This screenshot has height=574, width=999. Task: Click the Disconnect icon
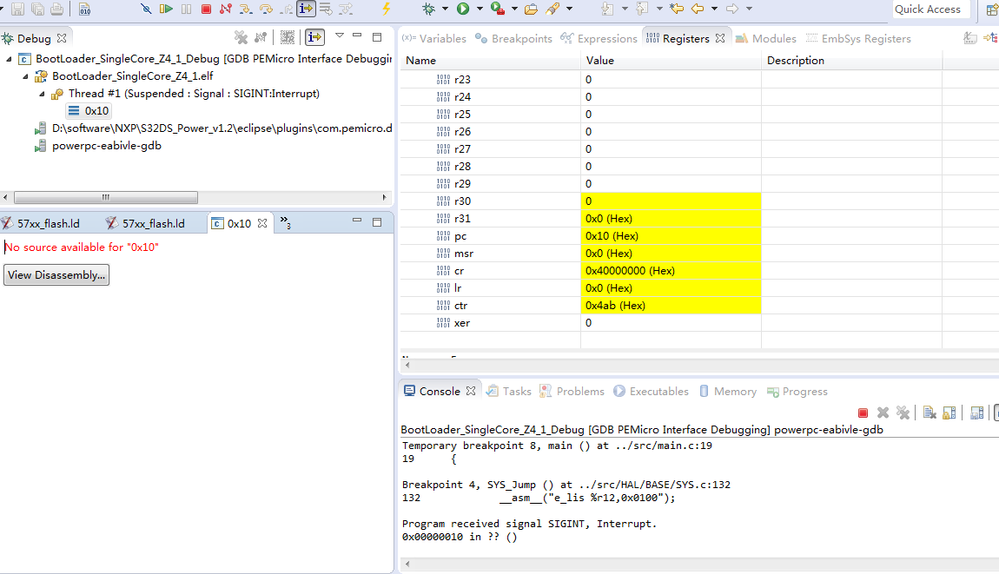(x=226, y=9)
